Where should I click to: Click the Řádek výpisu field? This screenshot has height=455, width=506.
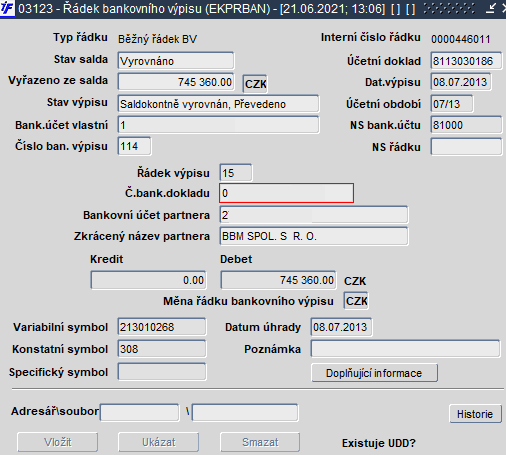click(x=236, y=173)
